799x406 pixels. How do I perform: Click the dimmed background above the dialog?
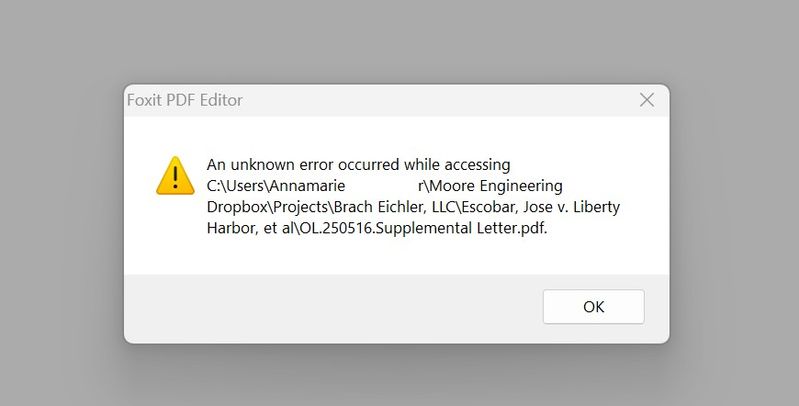(x=400, y=40)
